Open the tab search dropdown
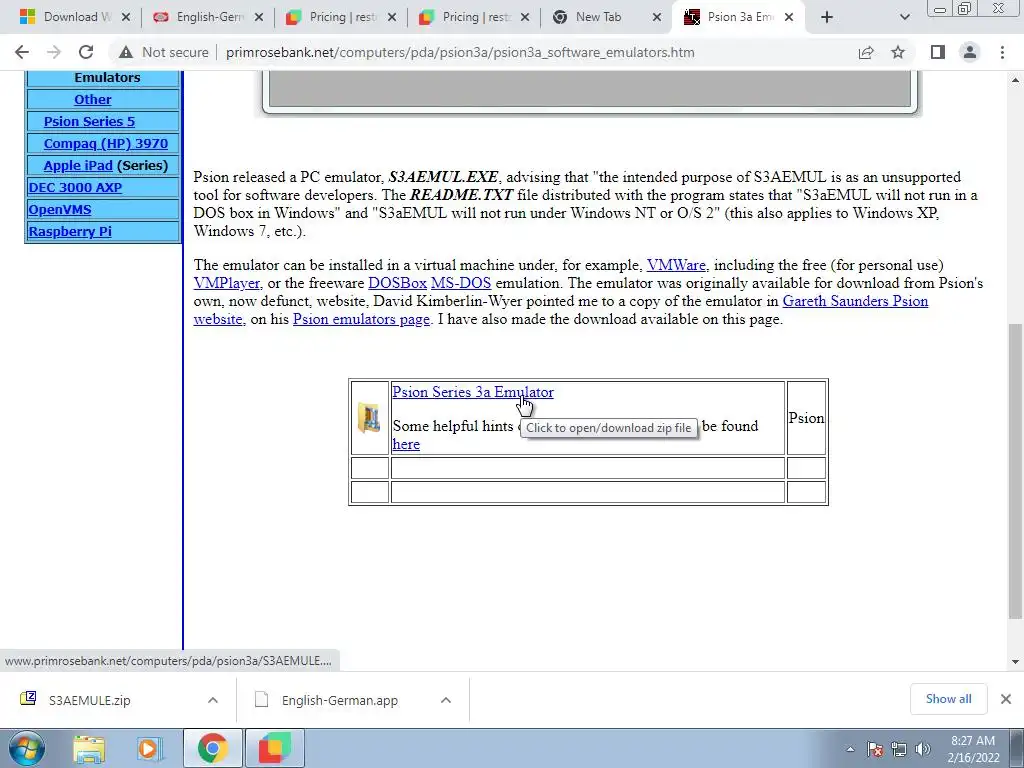1024x768 pixels. coord(904,17)
